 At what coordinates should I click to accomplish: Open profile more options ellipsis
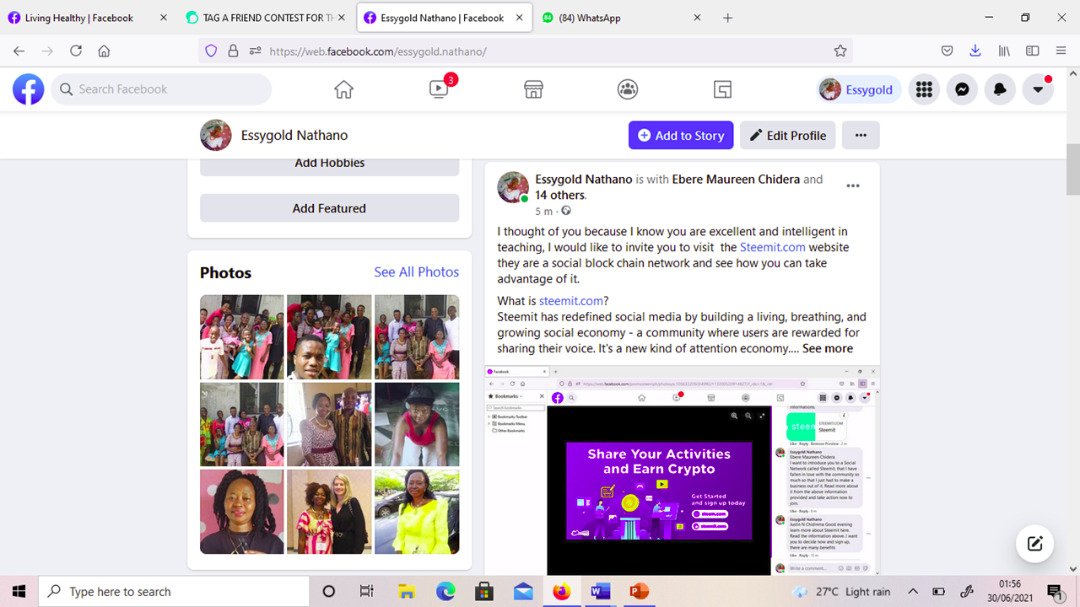coord(860,135)
